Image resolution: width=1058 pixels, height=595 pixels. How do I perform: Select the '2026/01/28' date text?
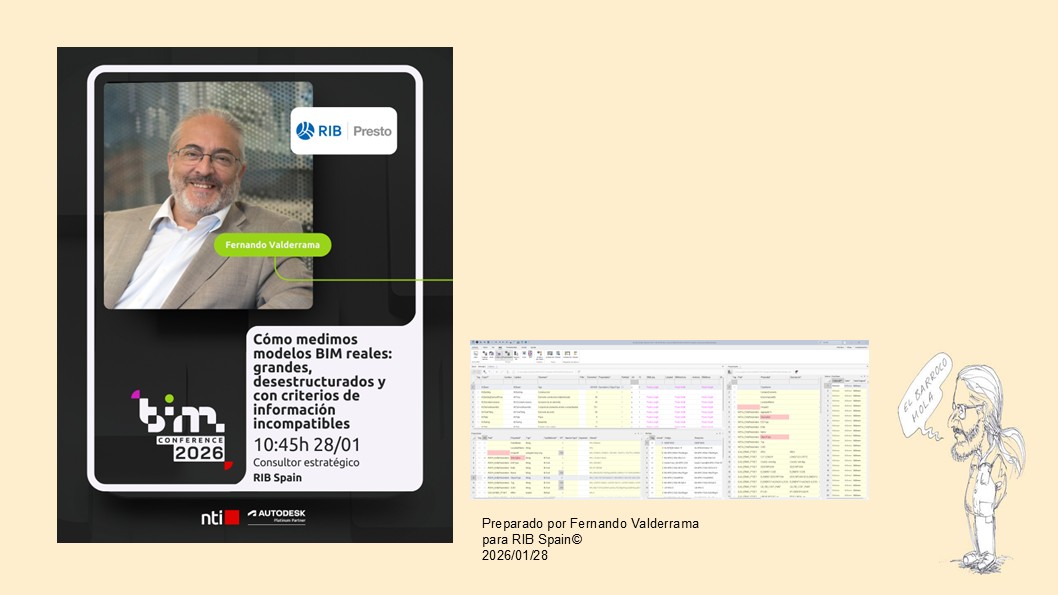coord(514,554)
